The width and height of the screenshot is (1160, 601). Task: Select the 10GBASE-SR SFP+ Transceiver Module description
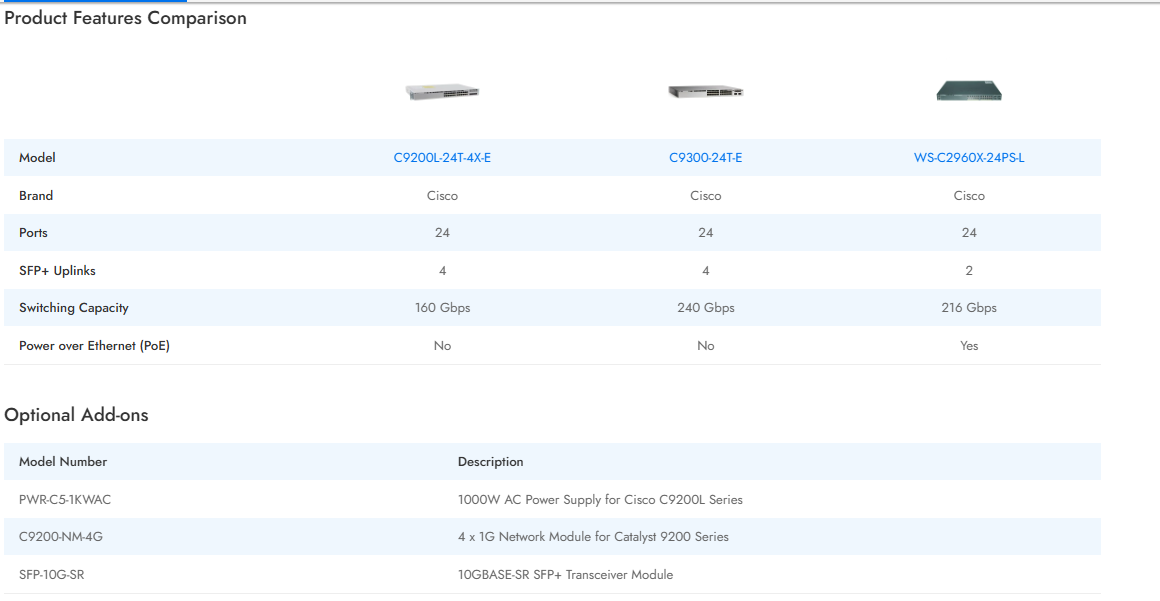coord(565,574)
